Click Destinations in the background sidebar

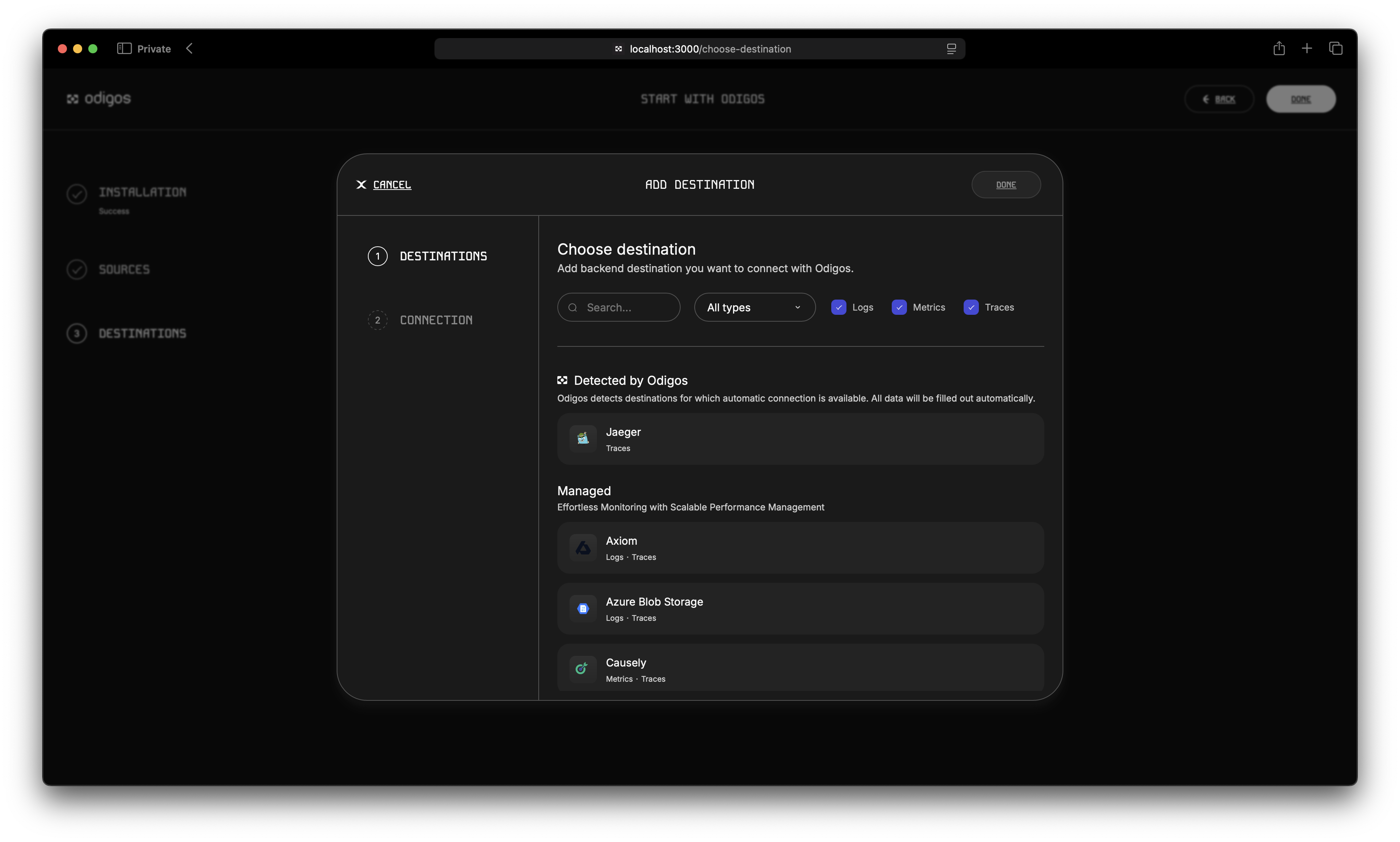click(x=142, y=333)
